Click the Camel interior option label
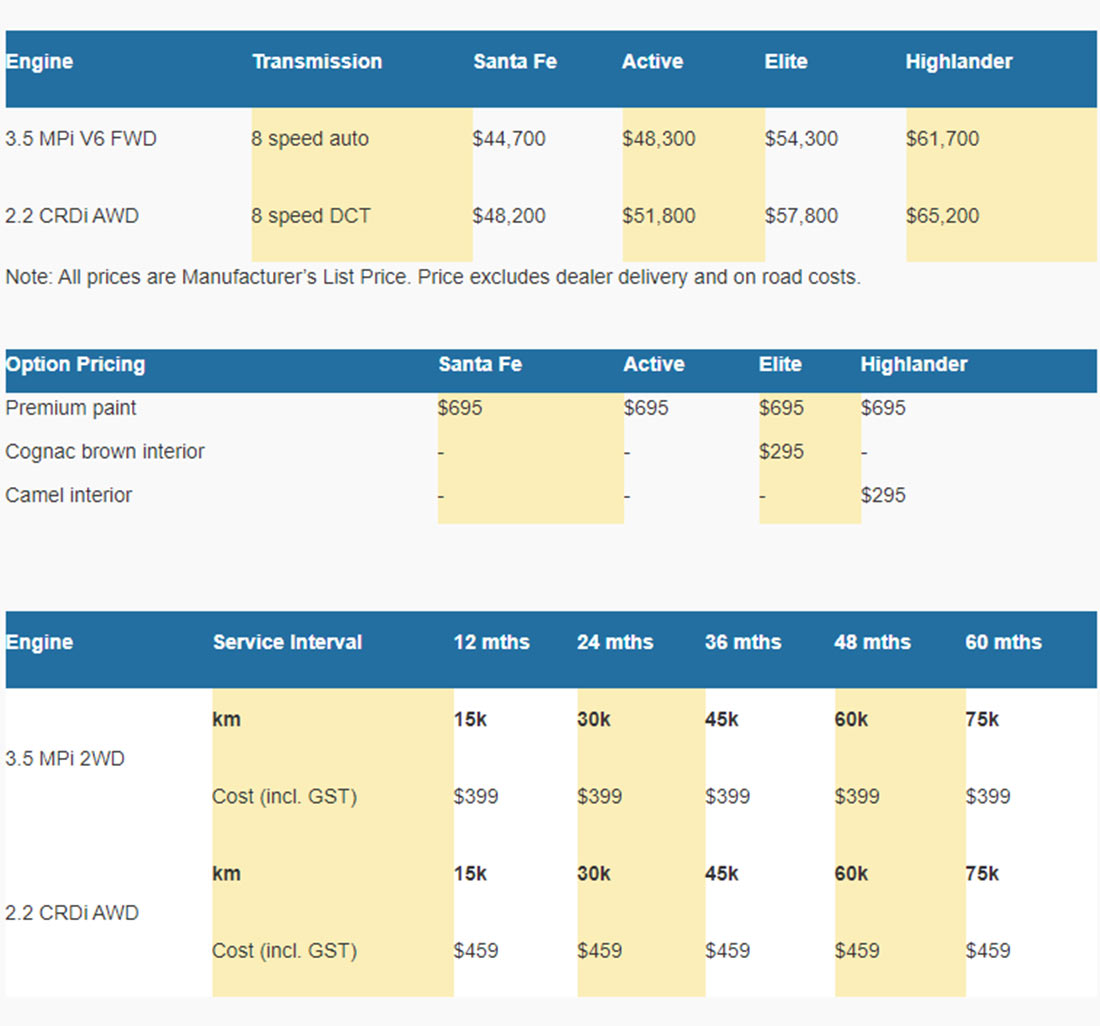 pos(69,496)
